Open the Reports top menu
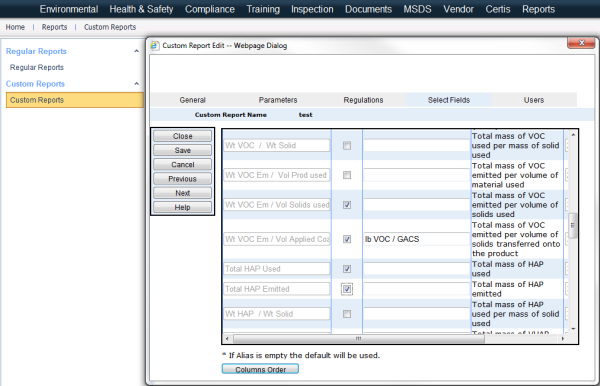600x386 pixels. (x=538, y=9)
